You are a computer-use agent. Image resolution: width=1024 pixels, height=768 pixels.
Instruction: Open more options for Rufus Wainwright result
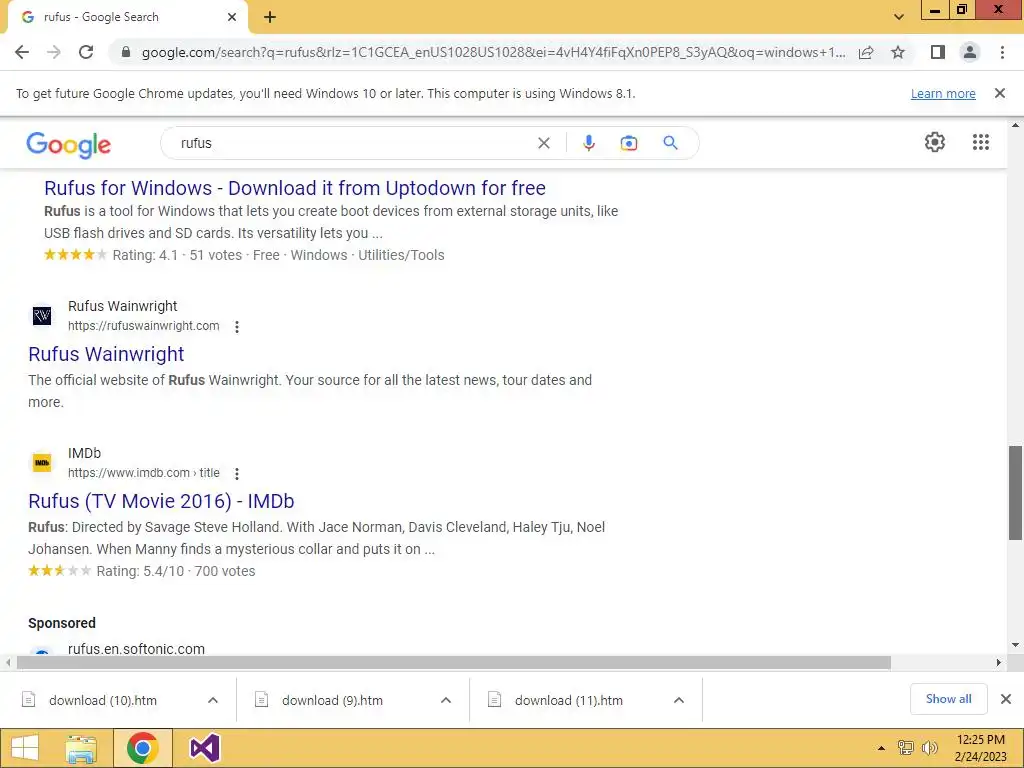pos(237,327)
